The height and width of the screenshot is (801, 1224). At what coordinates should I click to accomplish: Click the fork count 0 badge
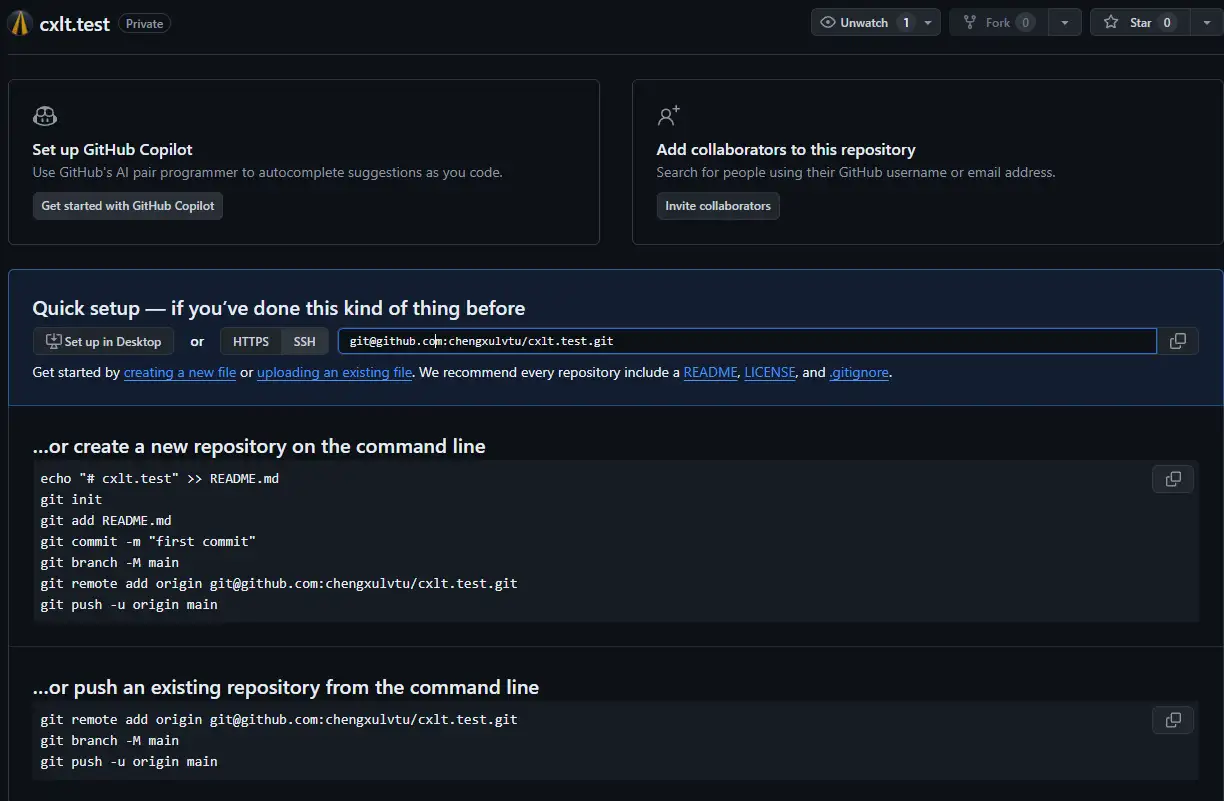[1025, 23]
